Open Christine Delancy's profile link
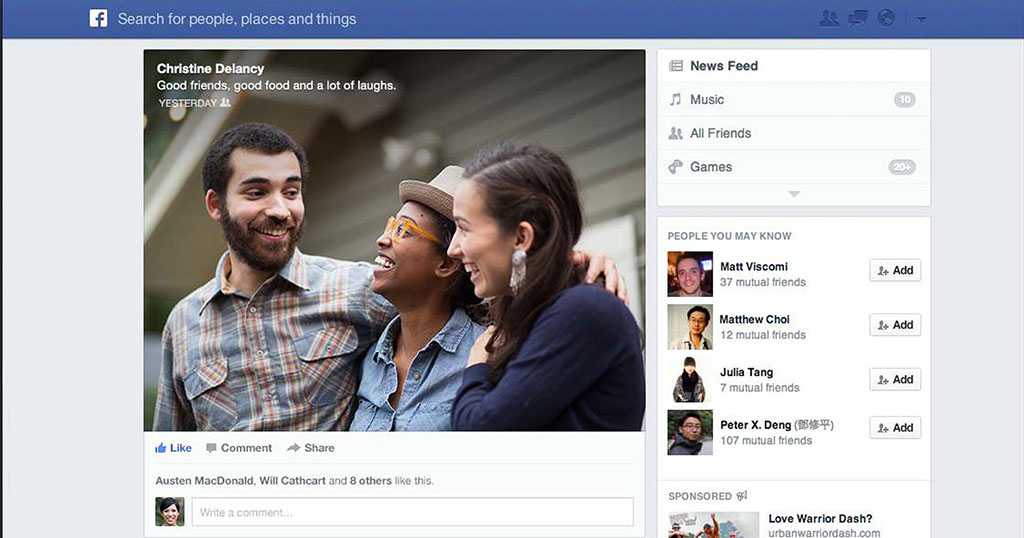 click(210, 69)
